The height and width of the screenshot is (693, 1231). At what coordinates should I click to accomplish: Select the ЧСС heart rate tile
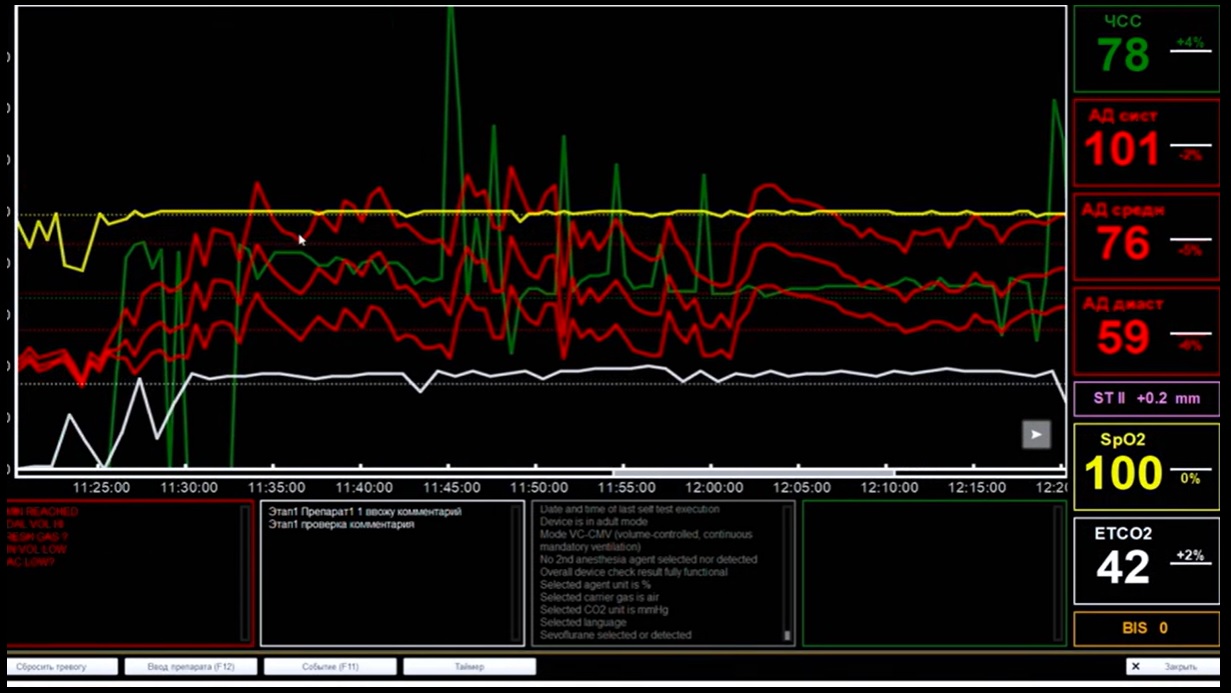[1146, 49]
